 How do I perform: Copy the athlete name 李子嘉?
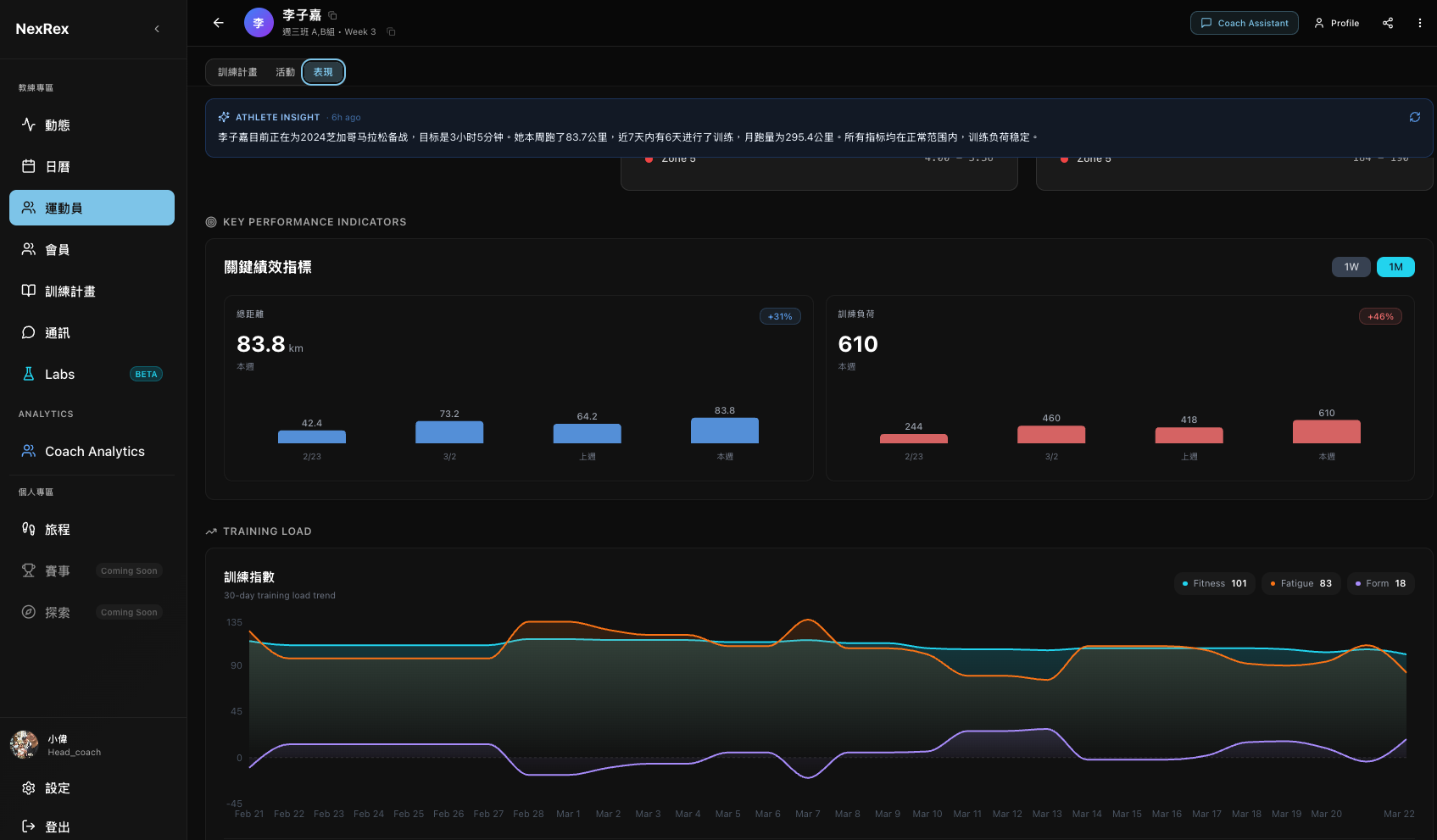[333, 15]
